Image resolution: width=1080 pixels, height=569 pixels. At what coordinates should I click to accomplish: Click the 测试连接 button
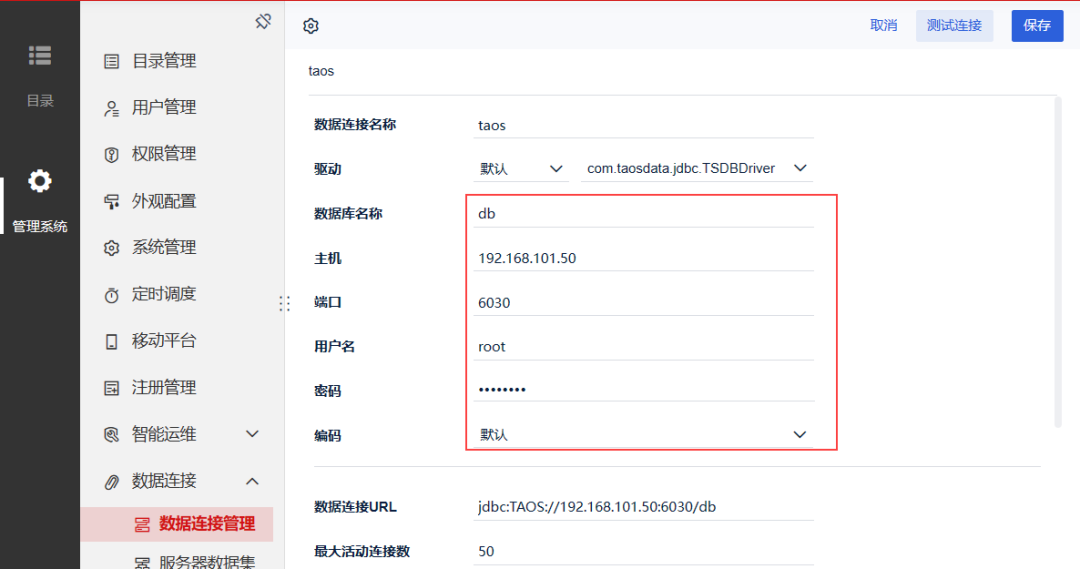point(954,25)
